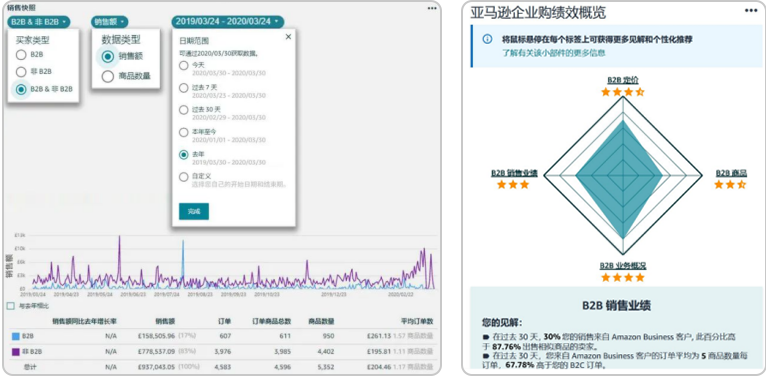Viewport: 766px width, 376px height.
Task: Toggle the 与去年相比 checkbox
Action: (x=11, y=306)
